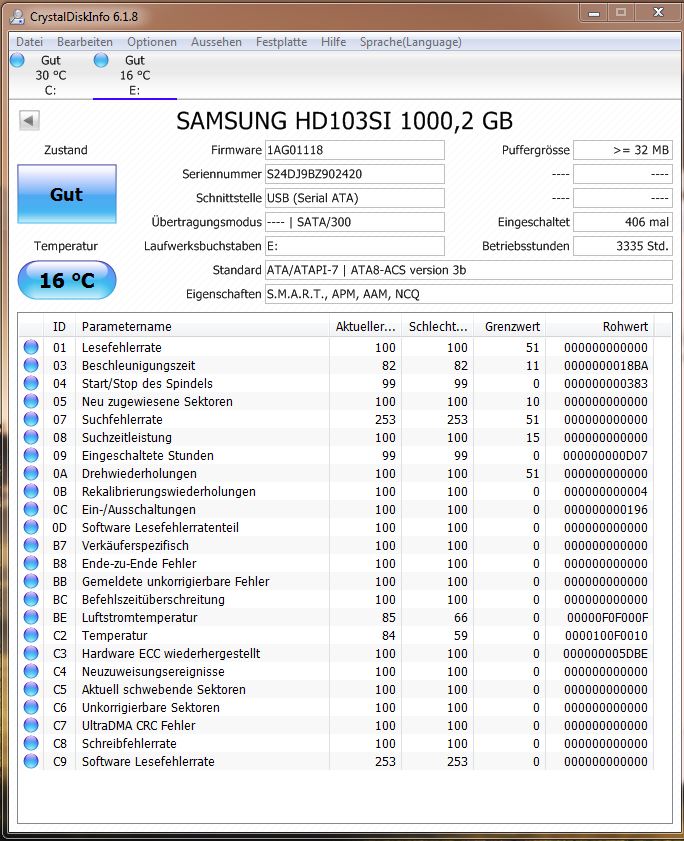Click the Firmware field 1AG01118
This screenshot has width=684, height=841.
355,150
